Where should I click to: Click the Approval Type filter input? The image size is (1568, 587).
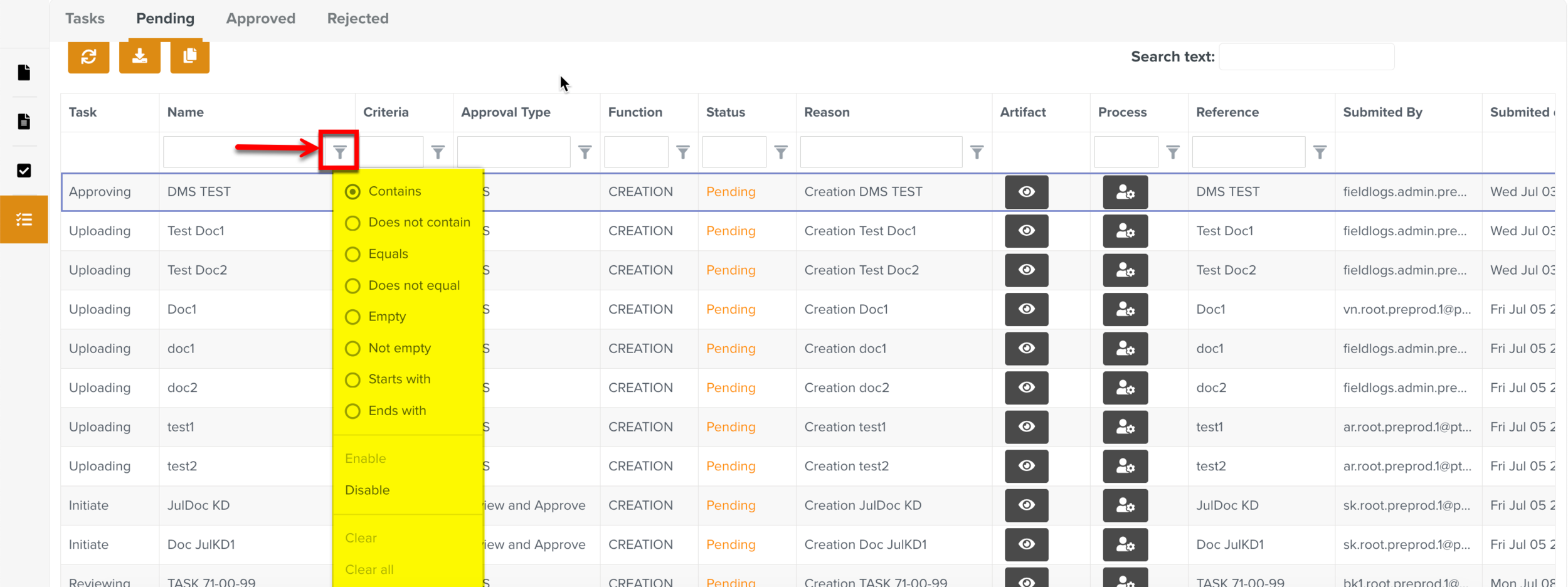pyautogui.click(x=513, y=152)
